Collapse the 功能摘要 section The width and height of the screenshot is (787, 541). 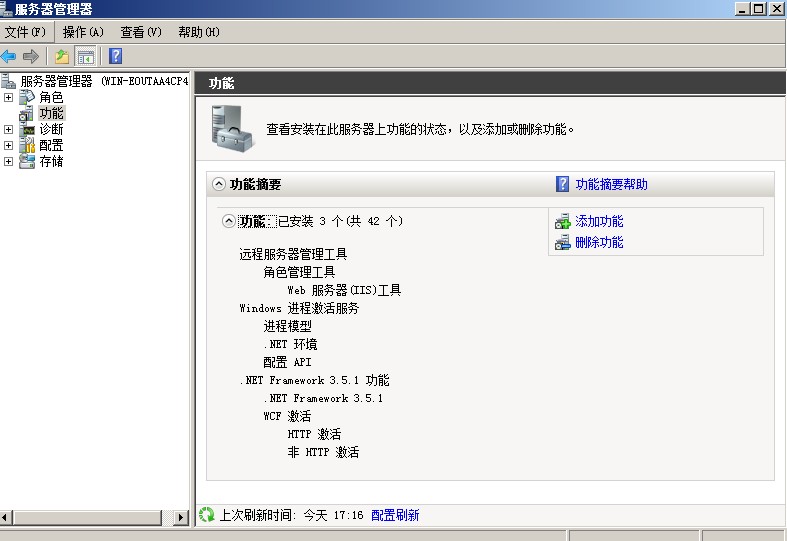coord(218,184)
